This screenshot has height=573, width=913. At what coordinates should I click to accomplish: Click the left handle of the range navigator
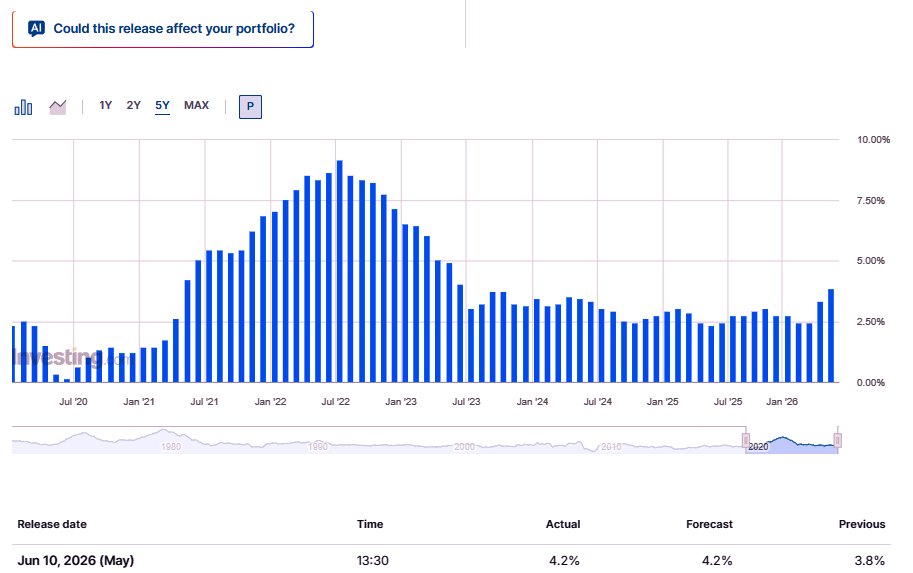[x=745, y=440]
